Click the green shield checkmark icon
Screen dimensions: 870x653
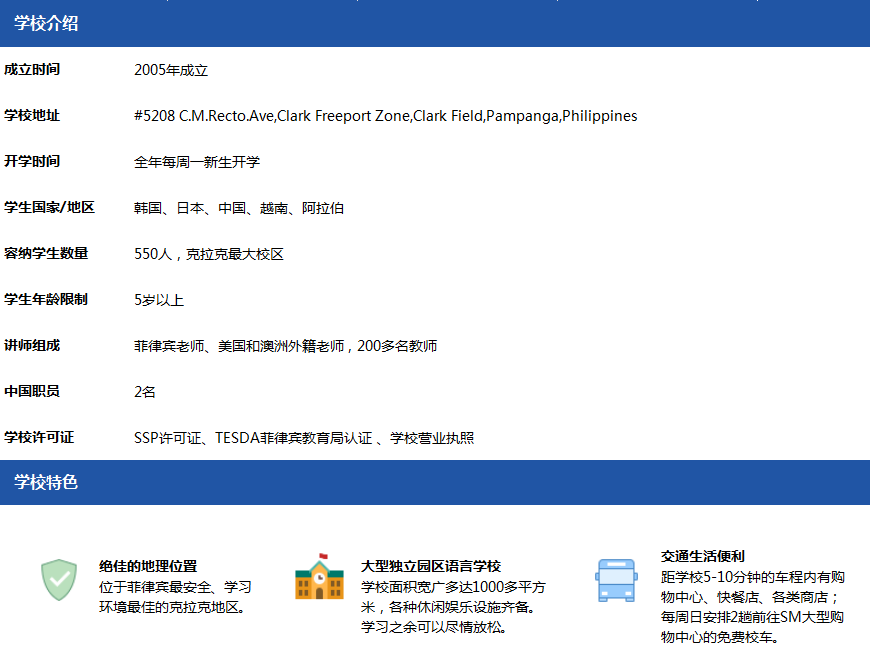point(59,580)
